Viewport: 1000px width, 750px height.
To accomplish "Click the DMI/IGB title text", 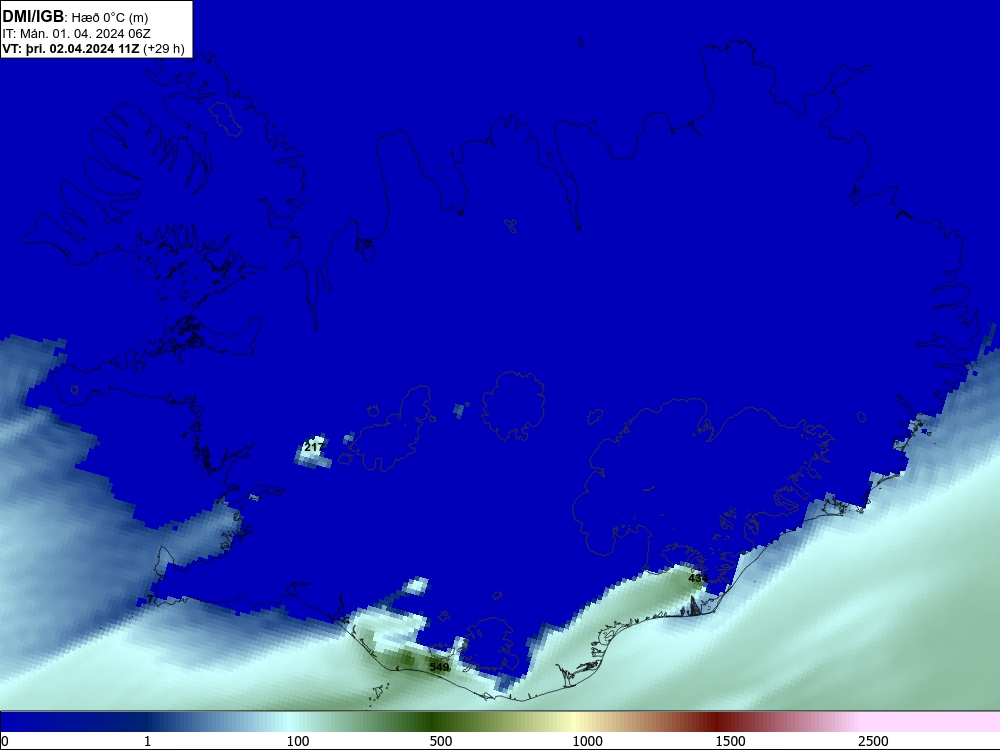I will click(33, 17).
